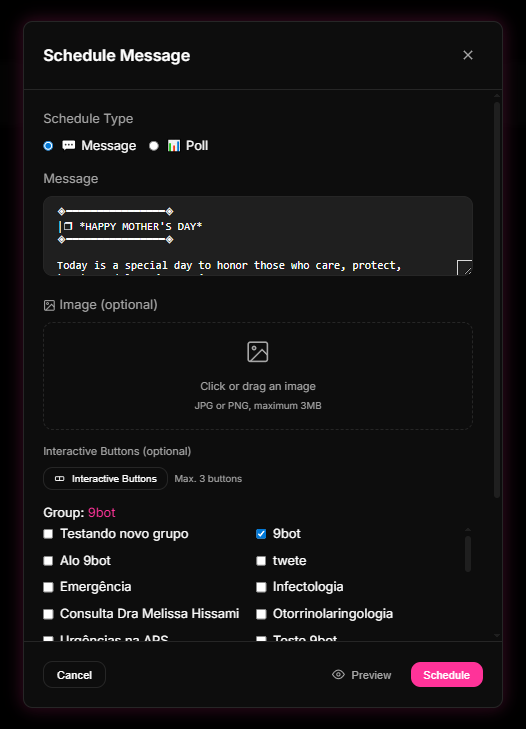
Task: Click the image upload drop zone icon
Action: (258, 351)
